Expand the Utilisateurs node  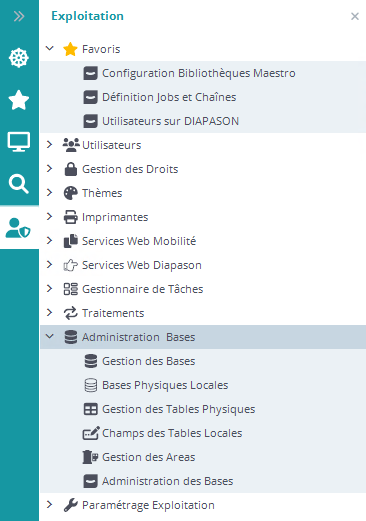(50, 144)
